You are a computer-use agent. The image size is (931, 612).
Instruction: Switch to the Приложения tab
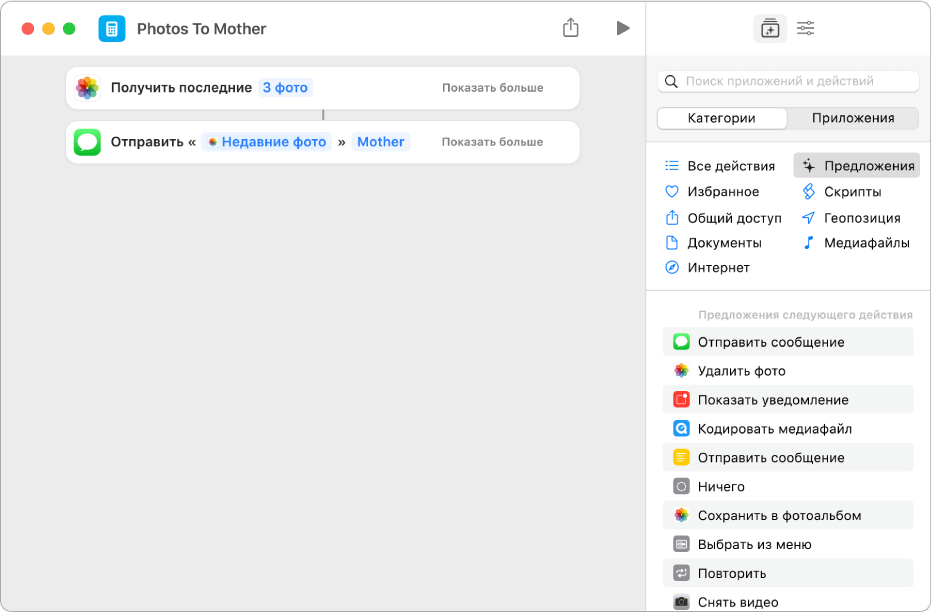(852, 118)
